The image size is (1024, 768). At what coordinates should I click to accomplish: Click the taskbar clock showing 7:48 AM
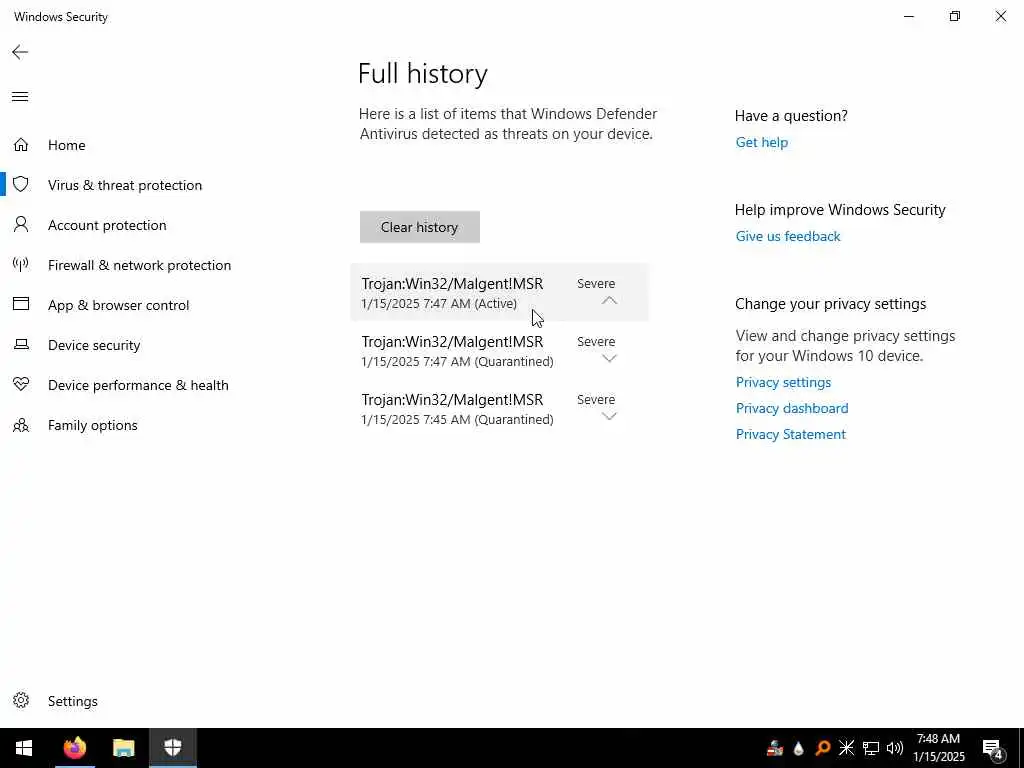coord(938,748)
